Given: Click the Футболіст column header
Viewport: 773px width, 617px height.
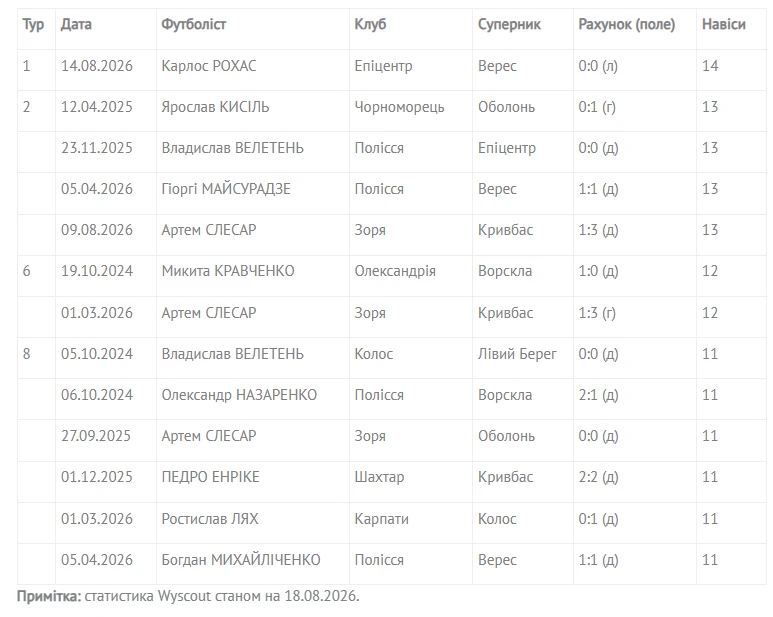Looking at the screenshot, I should click(193, 24).
